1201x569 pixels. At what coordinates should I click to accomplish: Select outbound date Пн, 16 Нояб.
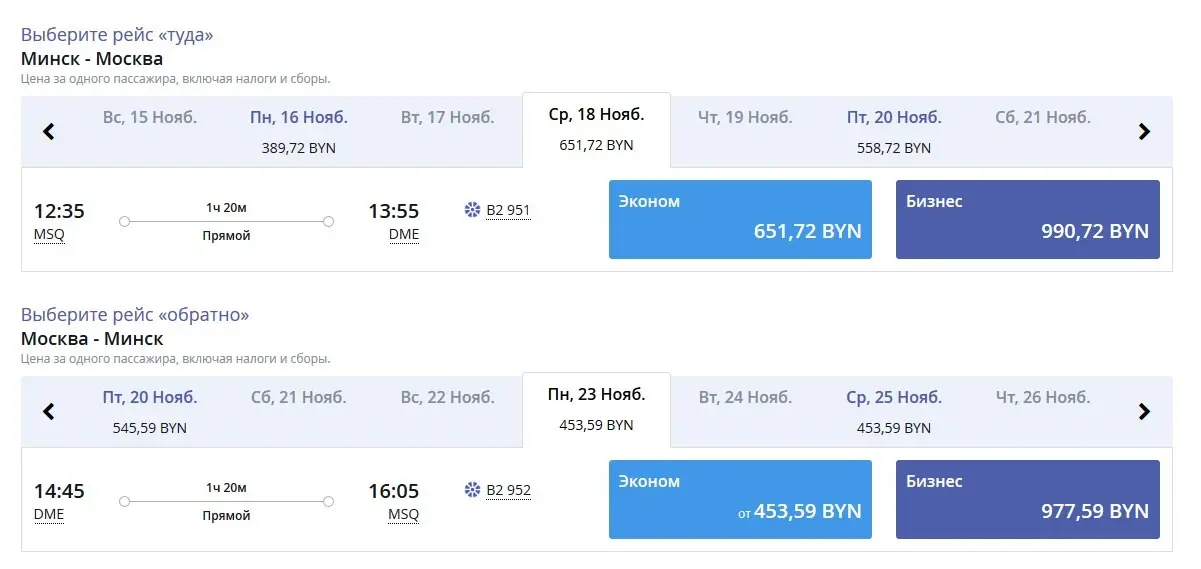click(299, 131)
